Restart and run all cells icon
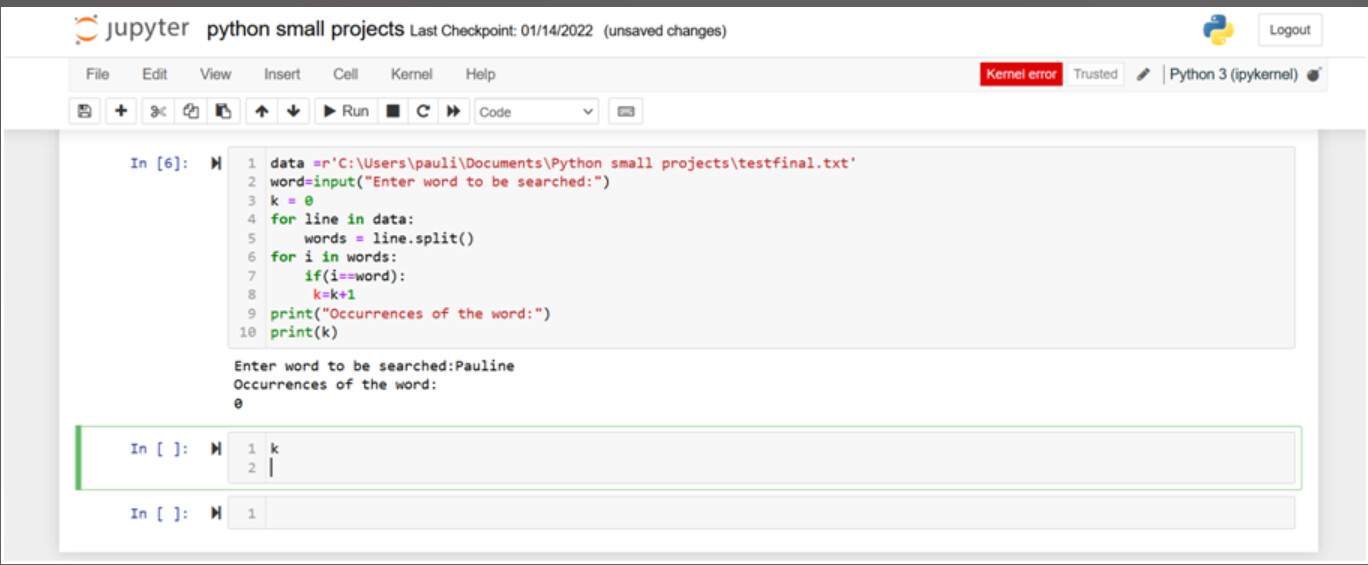 pyautogui.click(x=454, y=111)
